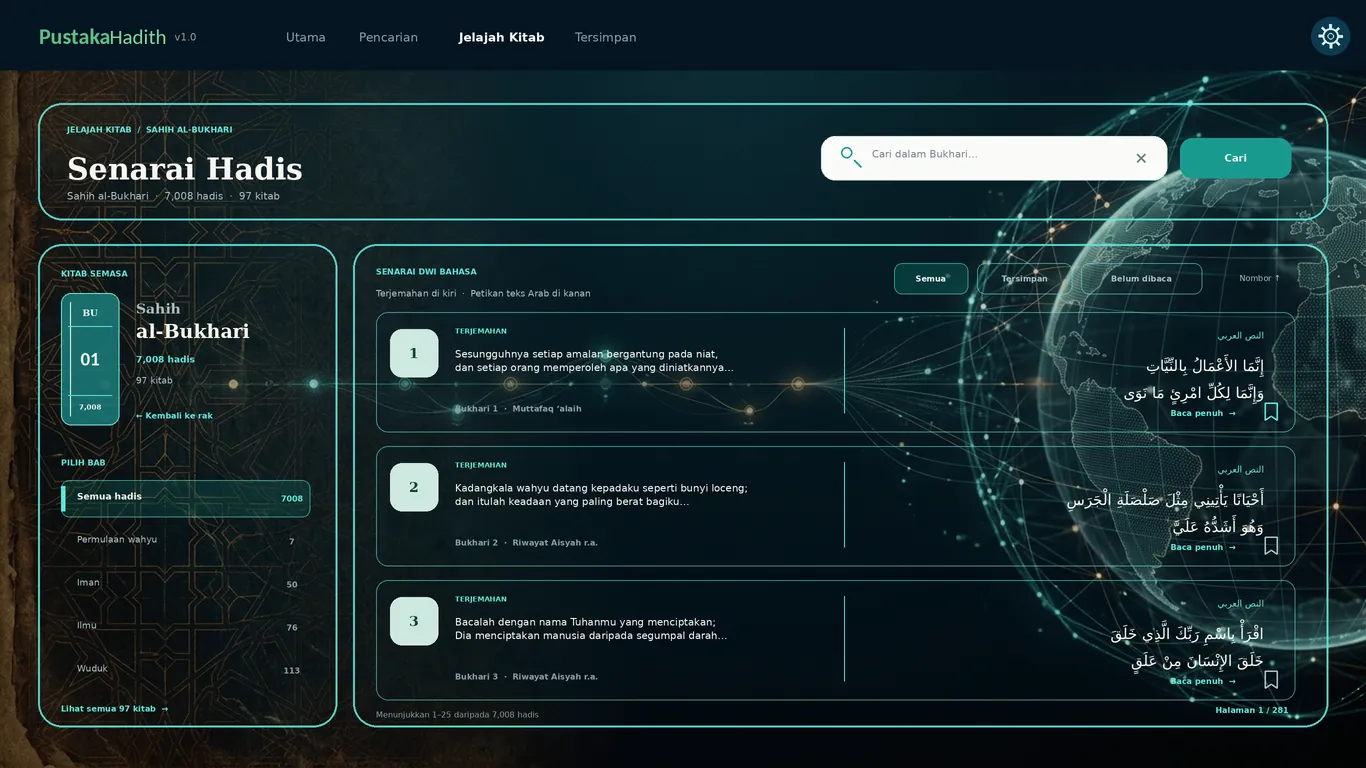Click Kembali ke rak link

click(x=174, y=416)
